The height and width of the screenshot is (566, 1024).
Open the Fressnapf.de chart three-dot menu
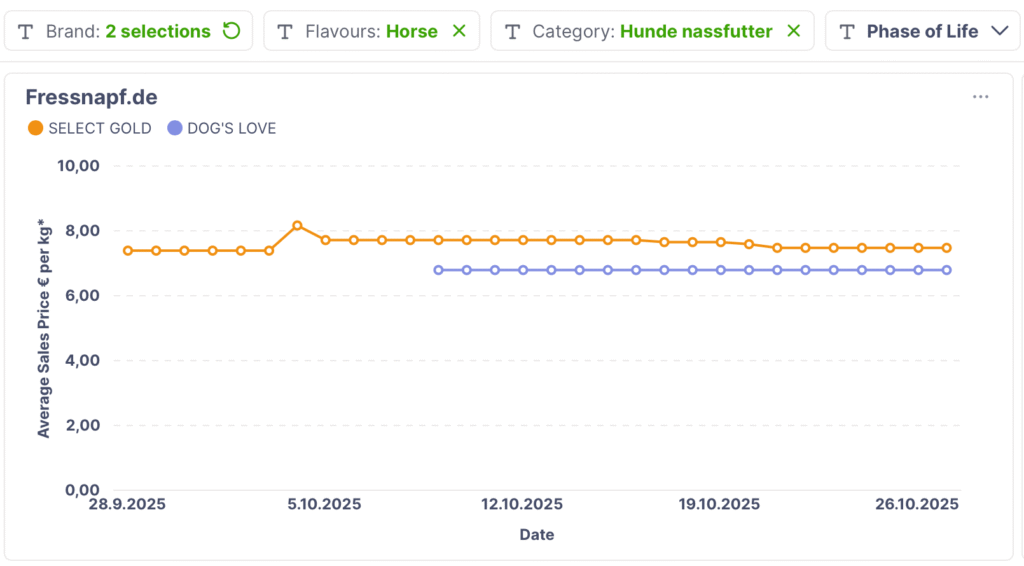(x=980, y=97)
